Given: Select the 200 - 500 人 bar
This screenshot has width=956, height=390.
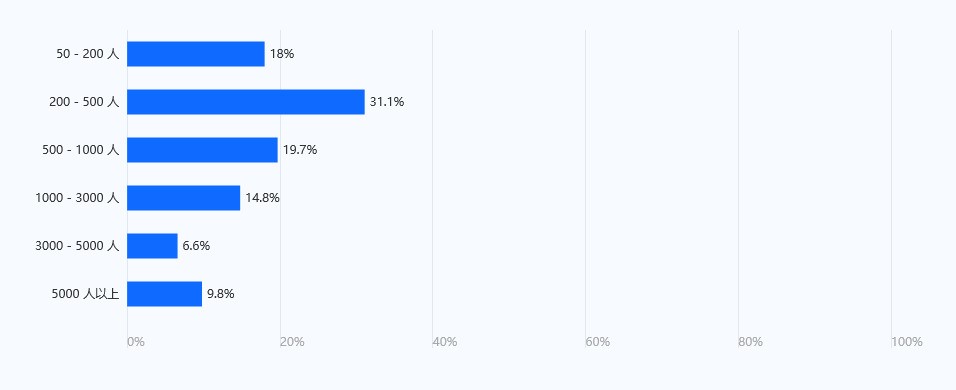Looking at the screenshot, I should pos(246,102).
